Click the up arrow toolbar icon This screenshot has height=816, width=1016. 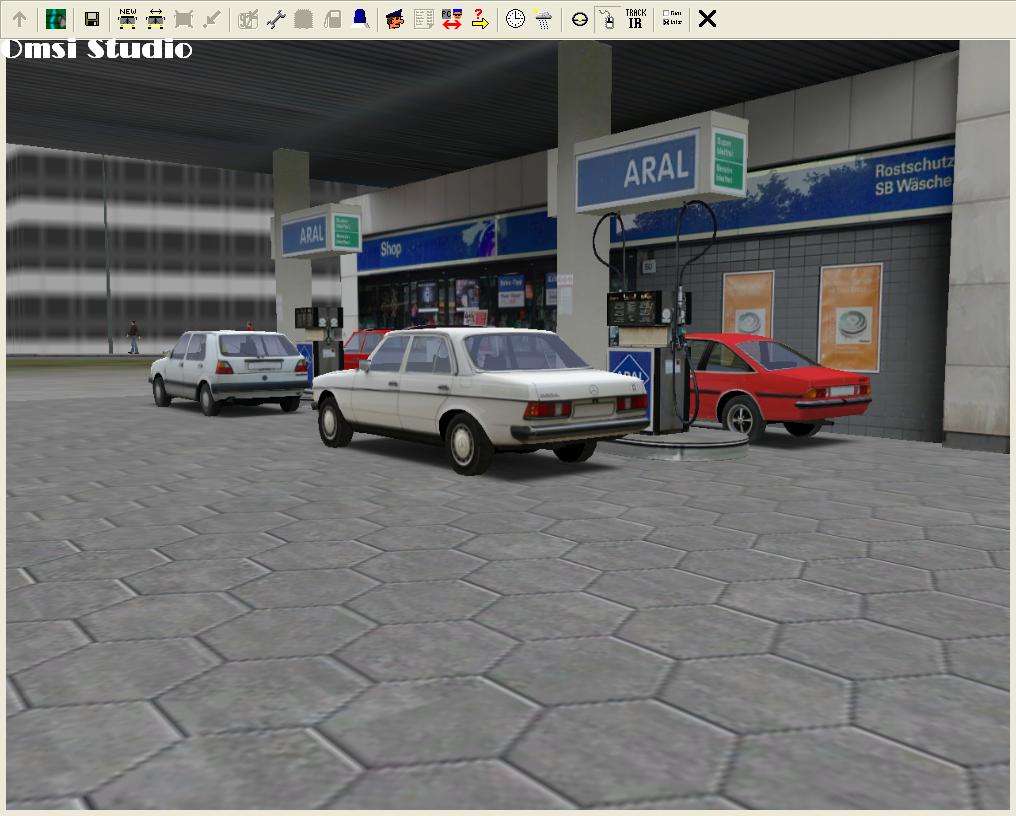(x=19, y=19)
